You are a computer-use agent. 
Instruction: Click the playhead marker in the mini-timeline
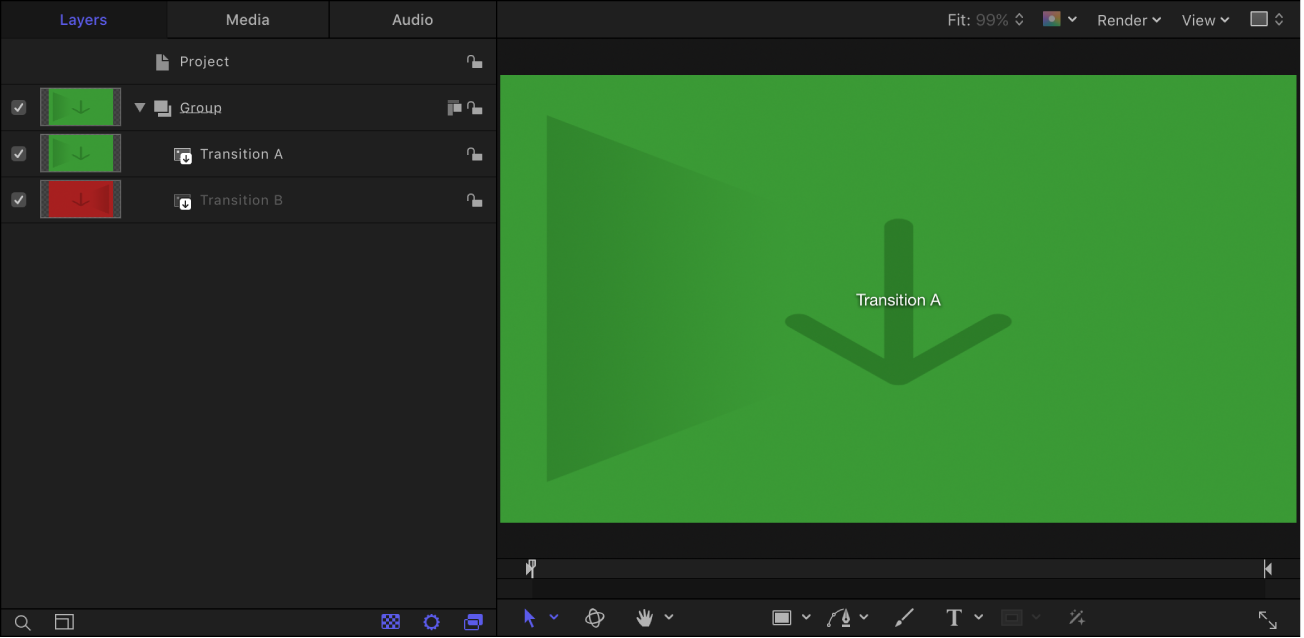click(529, 567)
